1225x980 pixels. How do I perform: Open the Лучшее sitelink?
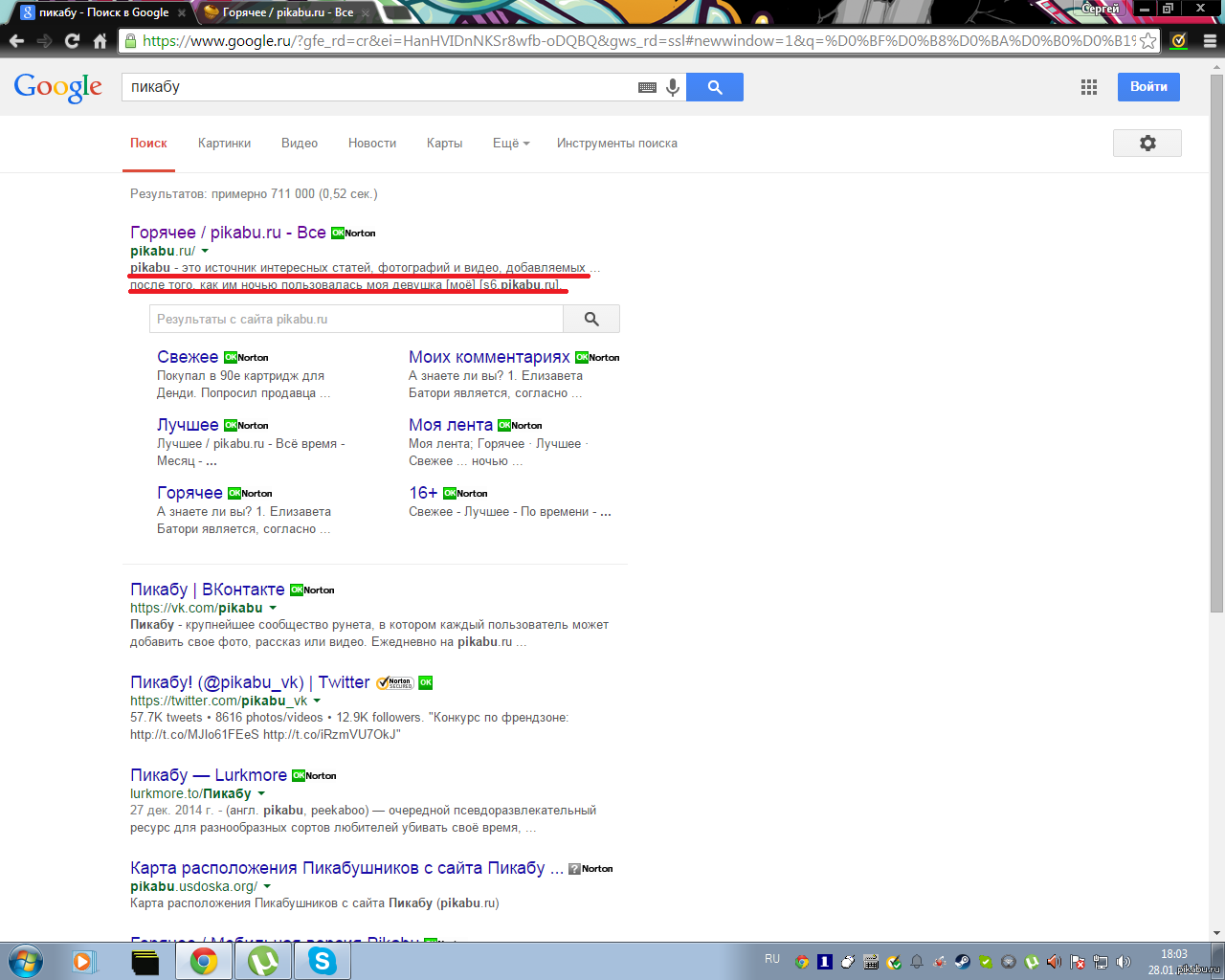coord(188,425)
